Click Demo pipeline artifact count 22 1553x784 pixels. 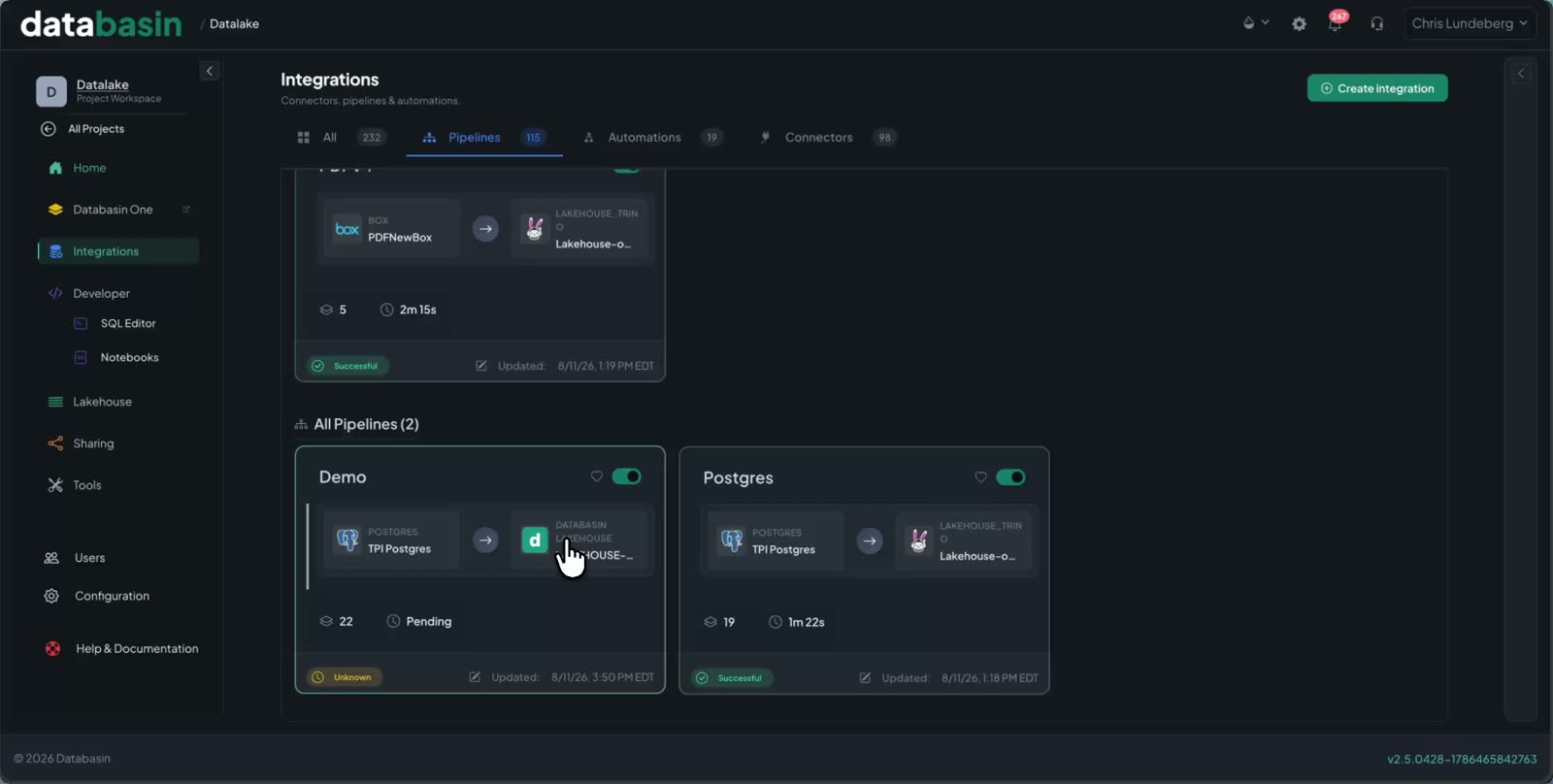point(337,622)
